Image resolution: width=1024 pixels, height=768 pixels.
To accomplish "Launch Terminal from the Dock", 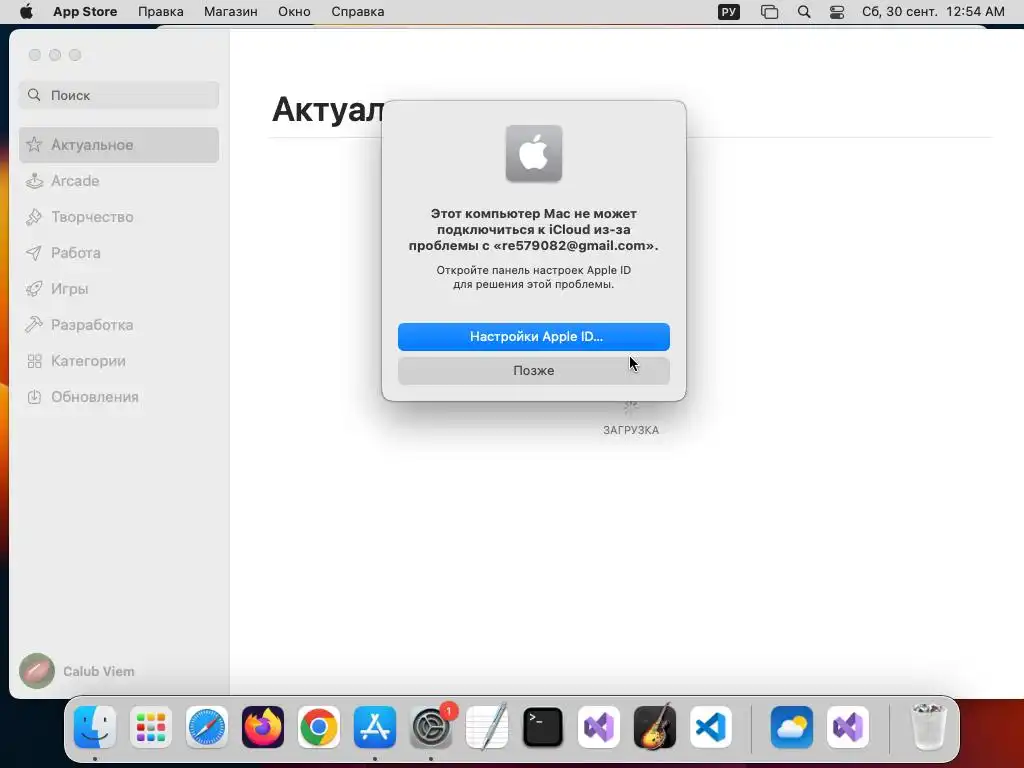I will (x=543, y=727).
